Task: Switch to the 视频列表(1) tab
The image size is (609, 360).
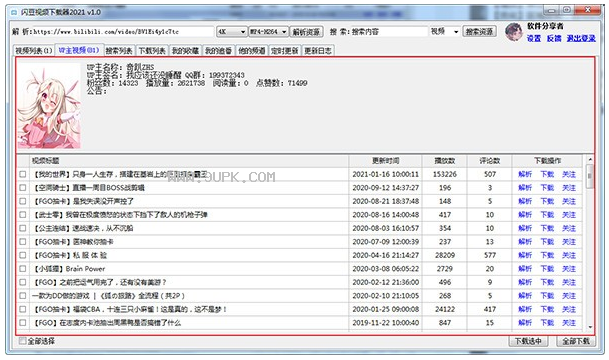Action: [34, 51]
